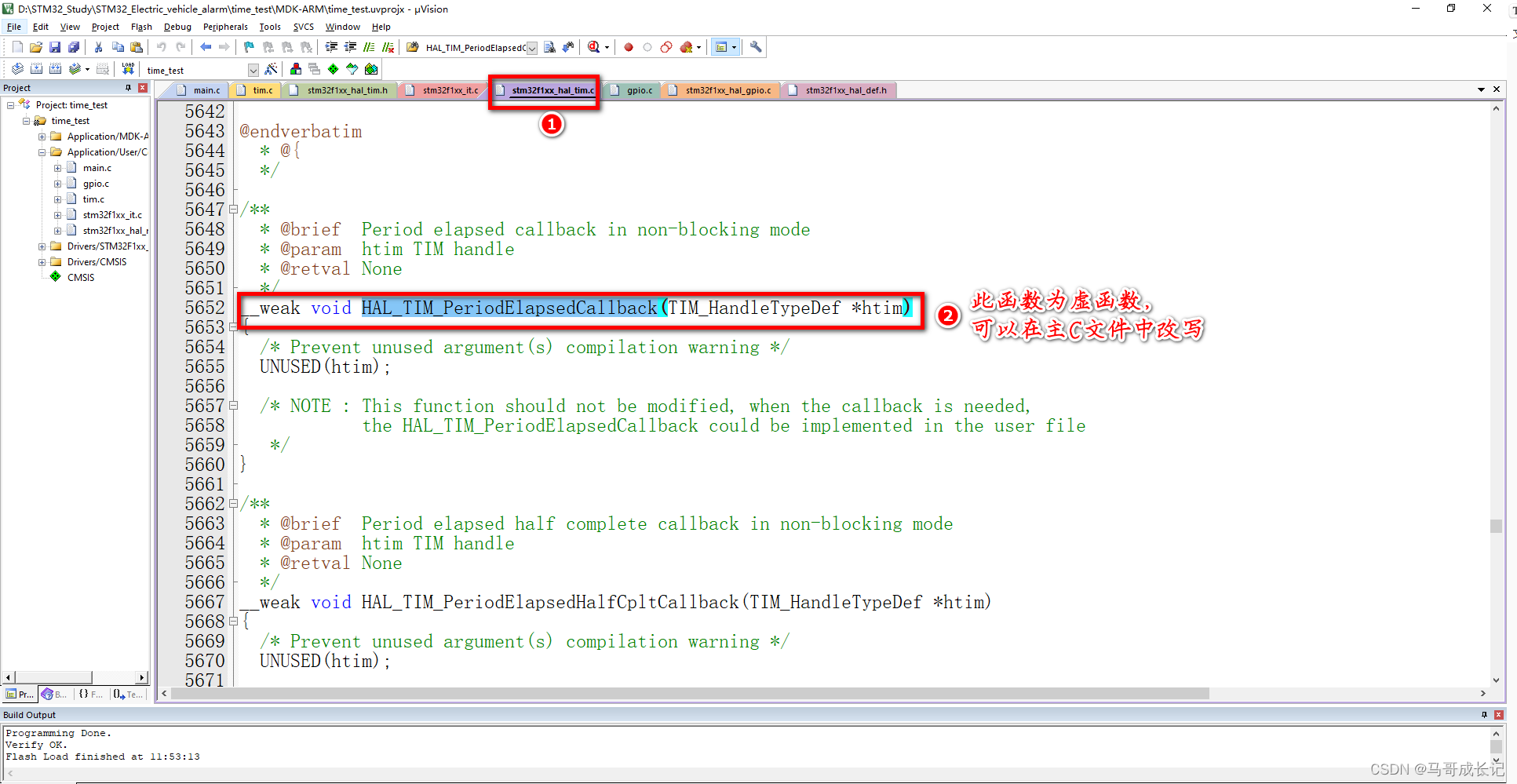Click the Project panel horizontal scrollbar
This screenshot has height=784, width=1517.
[x=55, y=677]
